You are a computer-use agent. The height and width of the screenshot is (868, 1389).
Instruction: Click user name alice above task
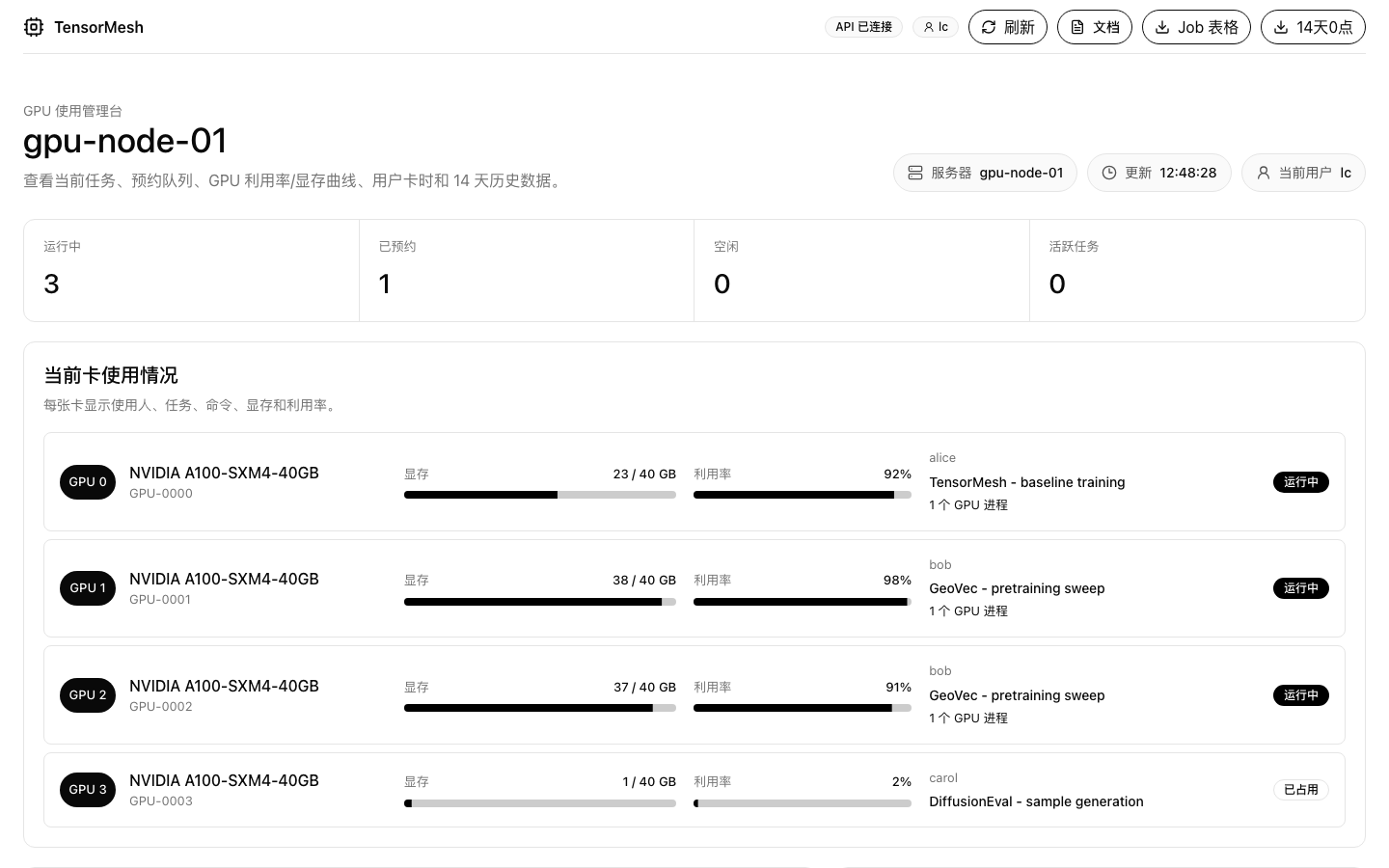(942, 458)
